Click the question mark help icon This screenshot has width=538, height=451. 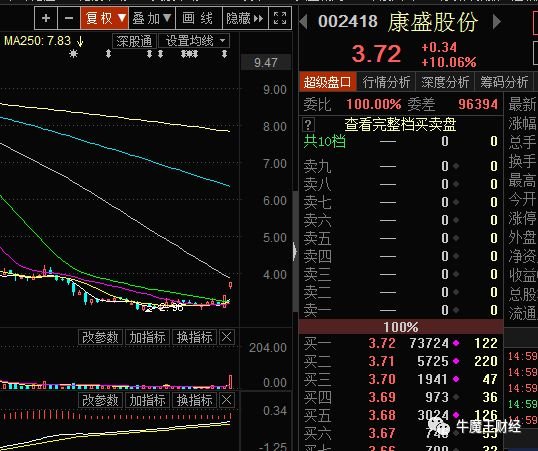pos(308,125)
